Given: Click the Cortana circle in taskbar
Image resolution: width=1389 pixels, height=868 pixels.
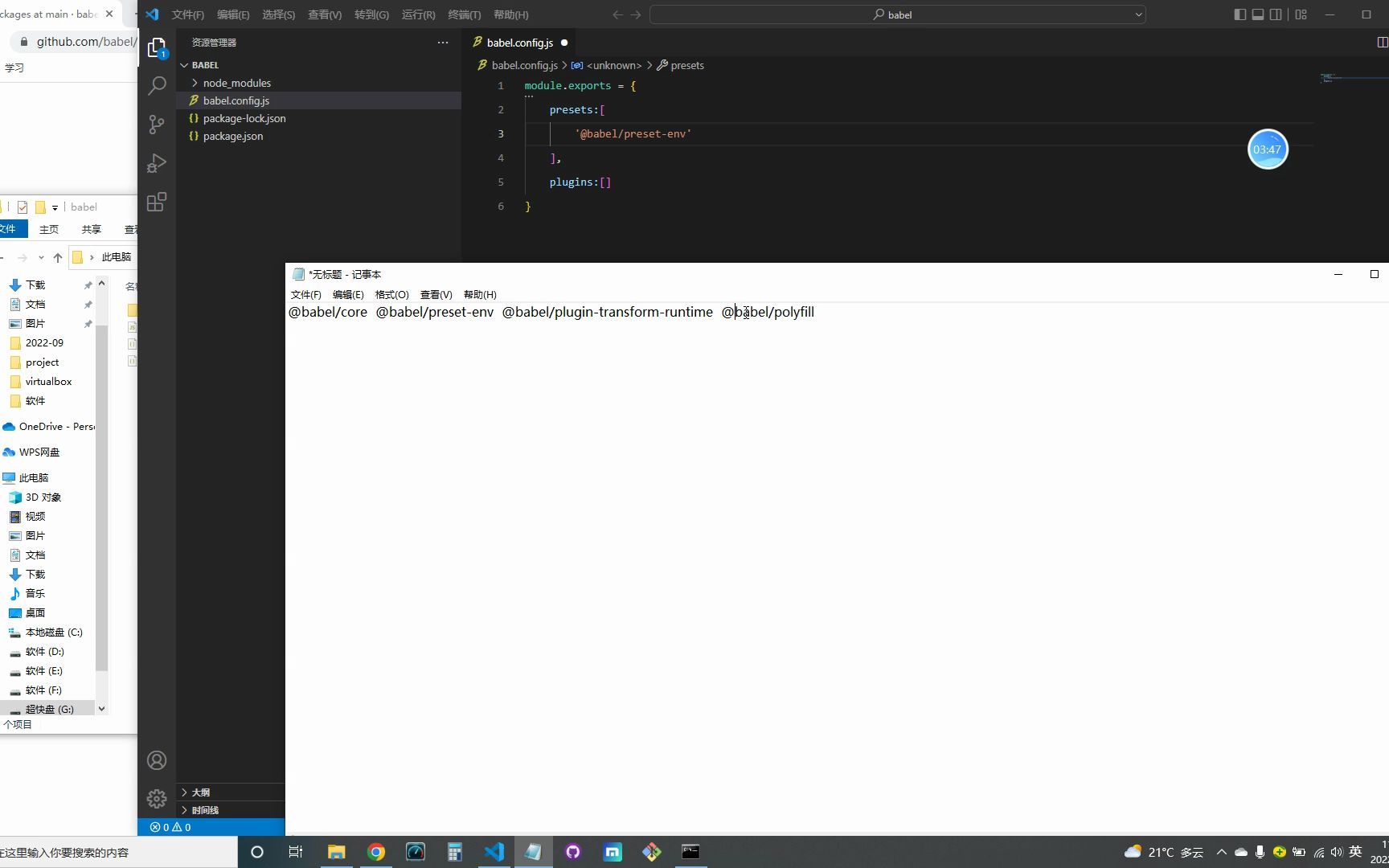Looking at the screenshot, I should click(x=257, y=852).
